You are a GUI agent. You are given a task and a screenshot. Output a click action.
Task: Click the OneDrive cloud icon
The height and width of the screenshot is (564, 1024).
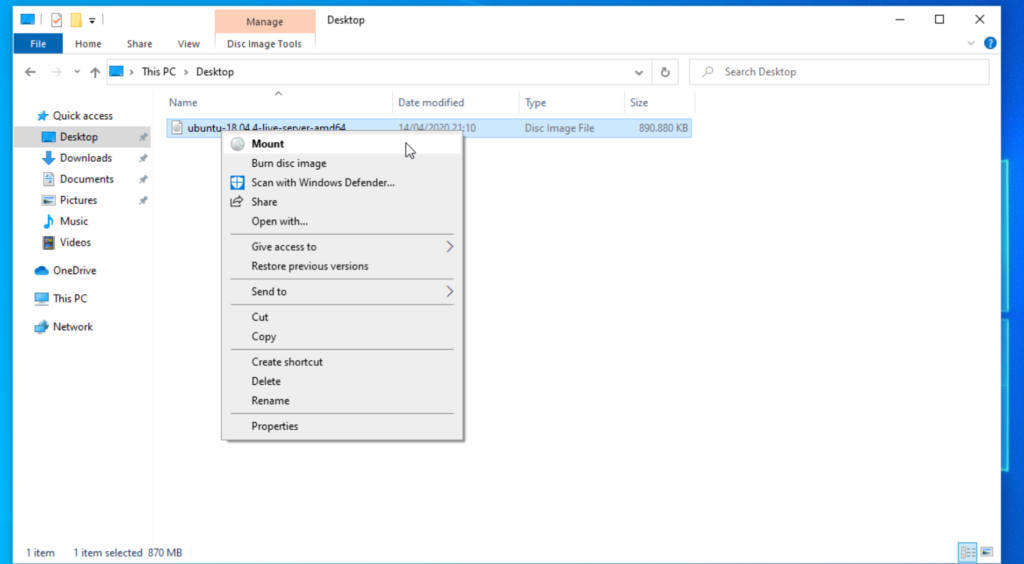42,270
